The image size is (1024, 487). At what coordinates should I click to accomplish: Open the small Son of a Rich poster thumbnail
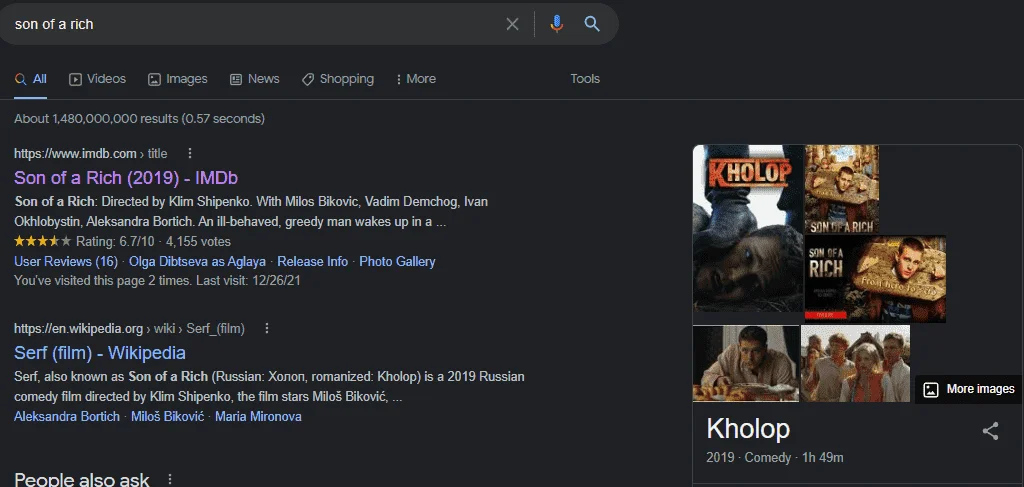click(841, 189)
